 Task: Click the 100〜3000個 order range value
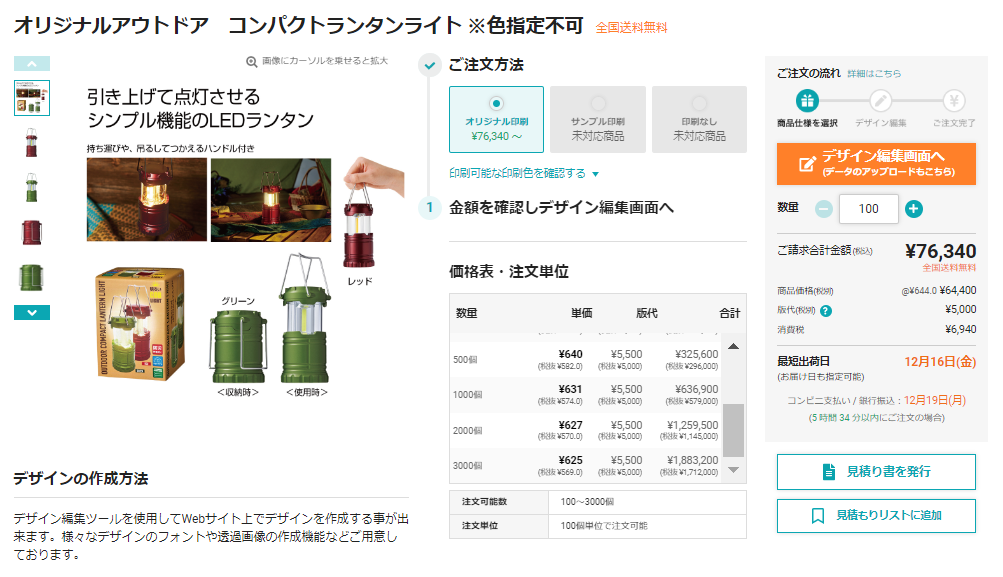click(x=587, y=502)
